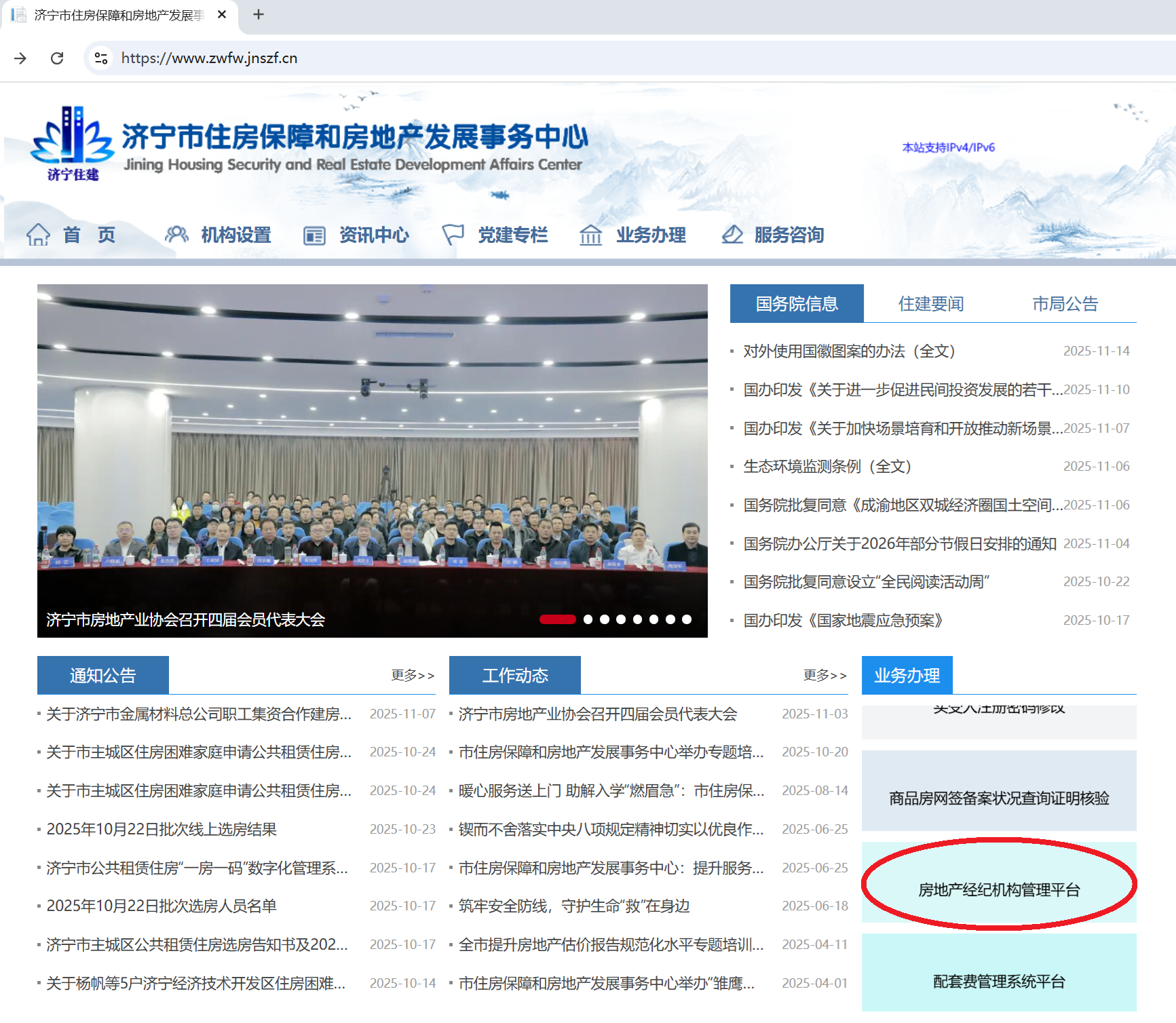Image resolution: width=1176 pixels, height=1023 pixels.
Task: Switch to the 市局公告 tab
Action: [1065, 304]
